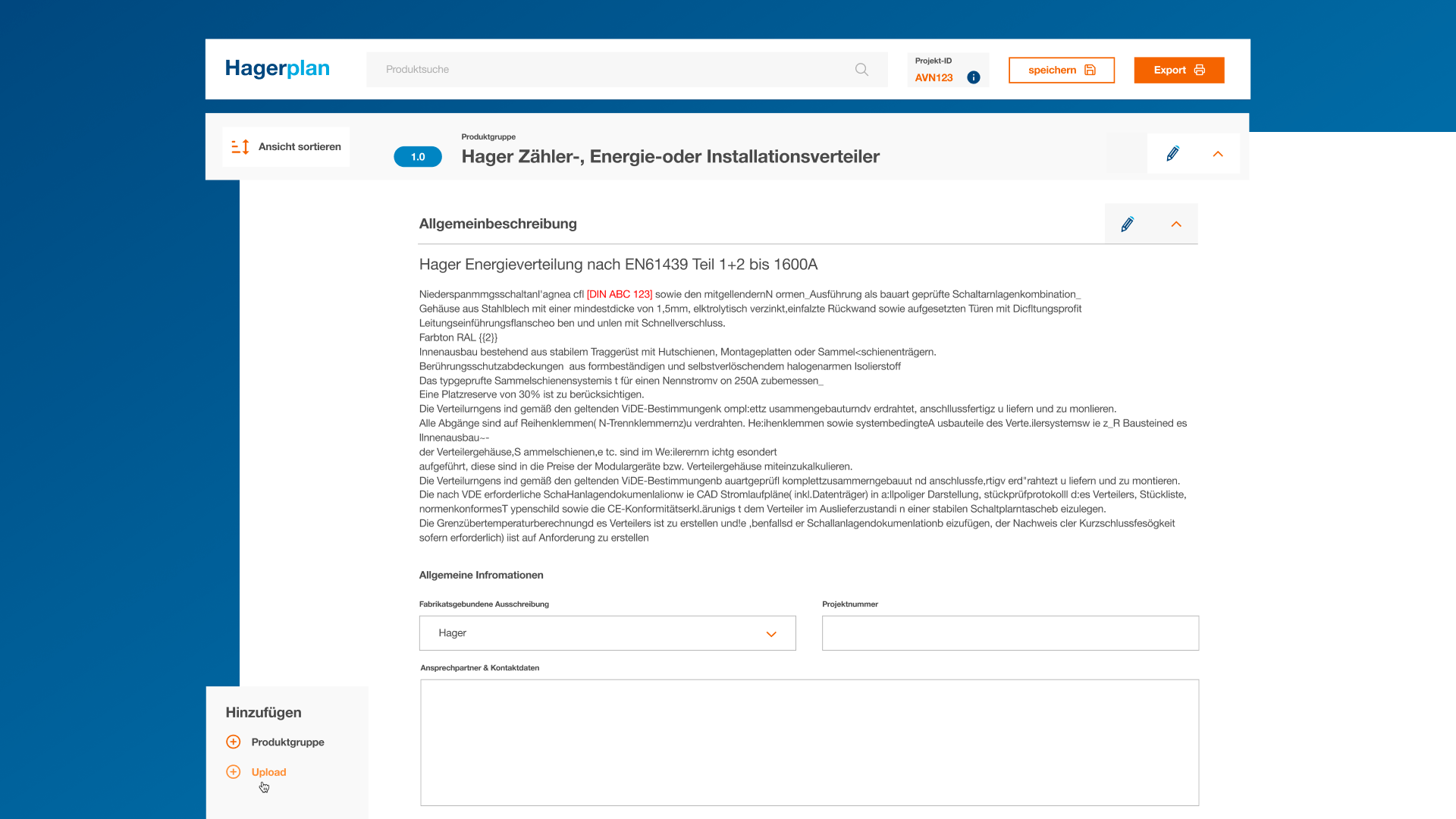Viewport: 1456px width, 819px height.
Task: Click the Projektnummer input field
Action: [1010, 633]
